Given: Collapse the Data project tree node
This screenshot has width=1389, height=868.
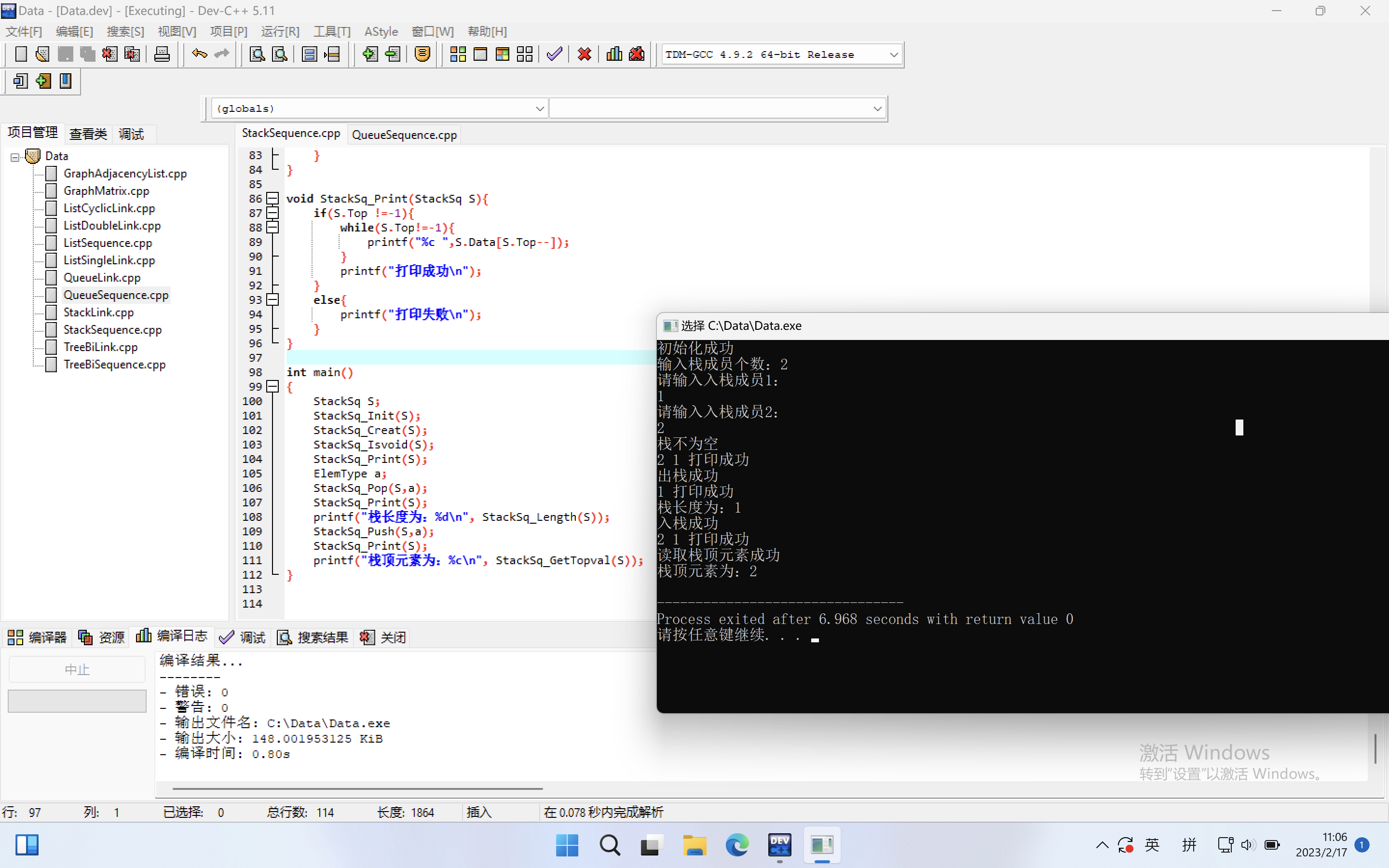Looking at the screenshot, I should pyautogui.click(x=15, y=157).
